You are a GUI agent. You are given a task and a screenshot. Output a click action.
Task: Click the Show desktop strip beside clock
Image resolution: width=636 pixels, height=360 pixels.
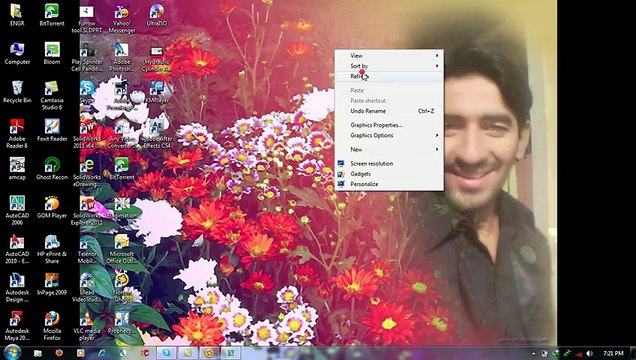(632, 353)
